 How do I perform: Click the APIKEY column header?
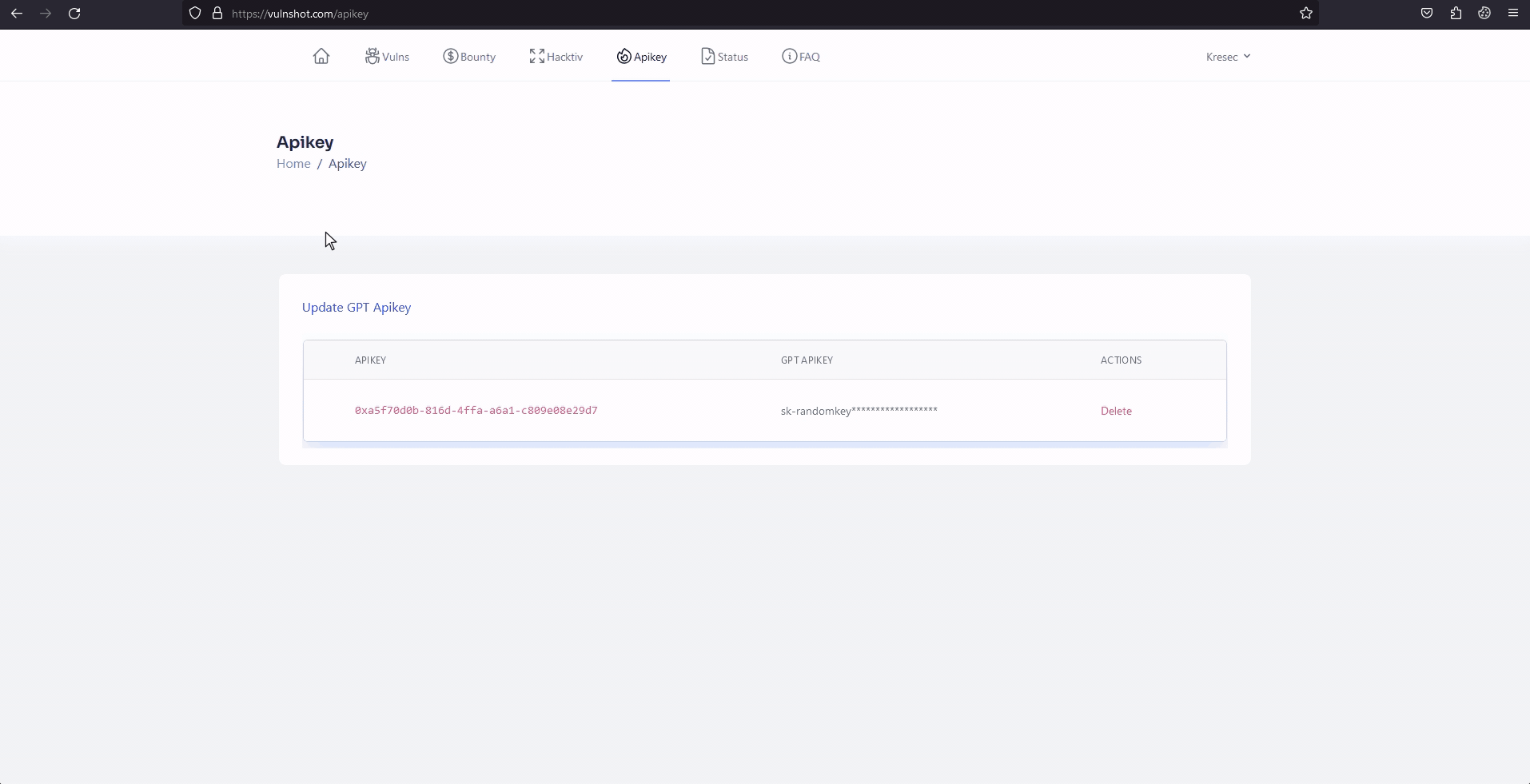(x=370, y=360)
